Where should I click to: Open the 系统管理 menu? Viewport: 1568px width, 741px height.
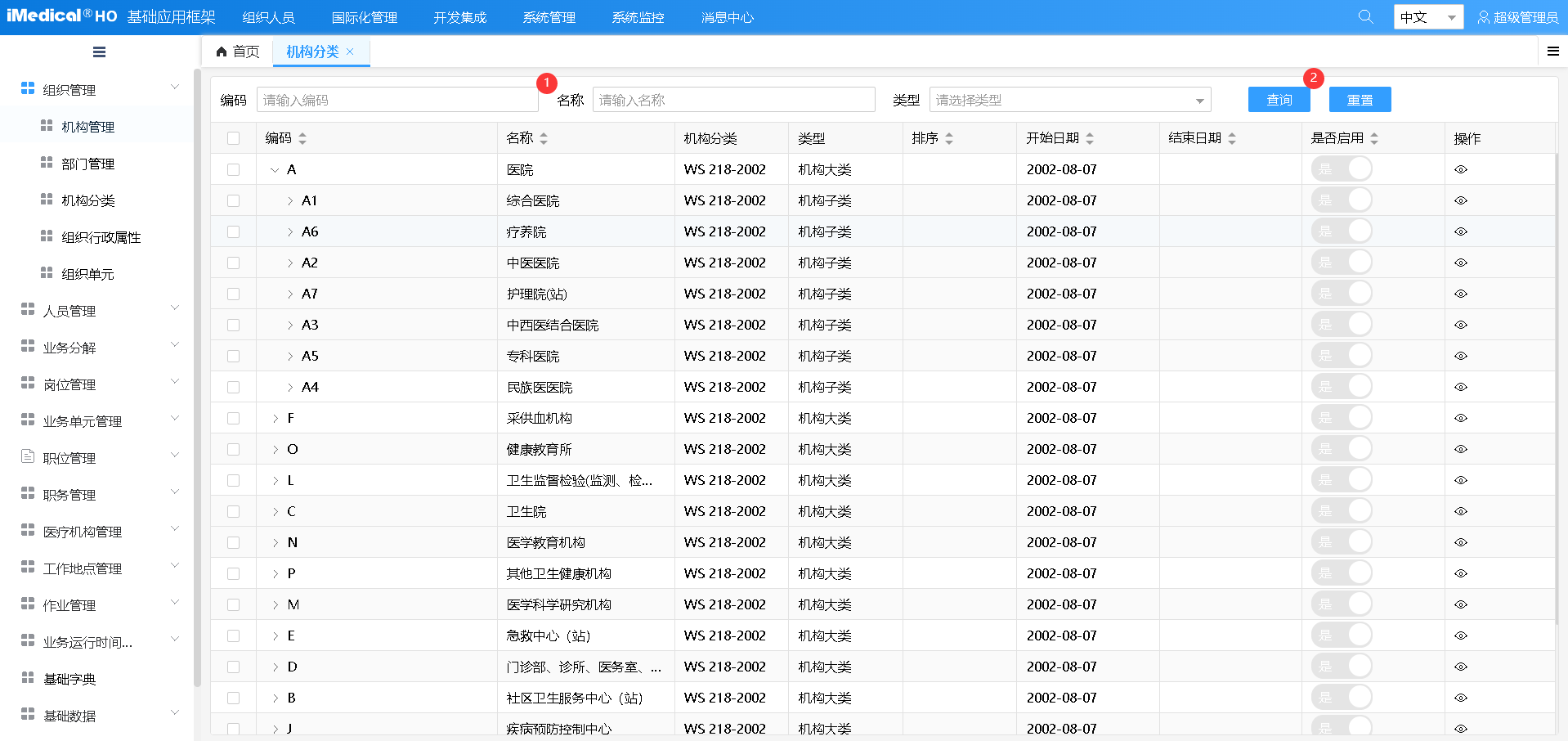(x=549, y=16)
